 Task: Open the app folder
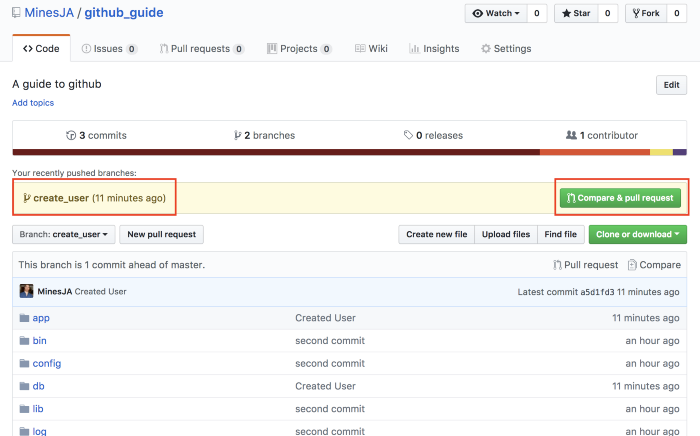click(x=41, y=318)
